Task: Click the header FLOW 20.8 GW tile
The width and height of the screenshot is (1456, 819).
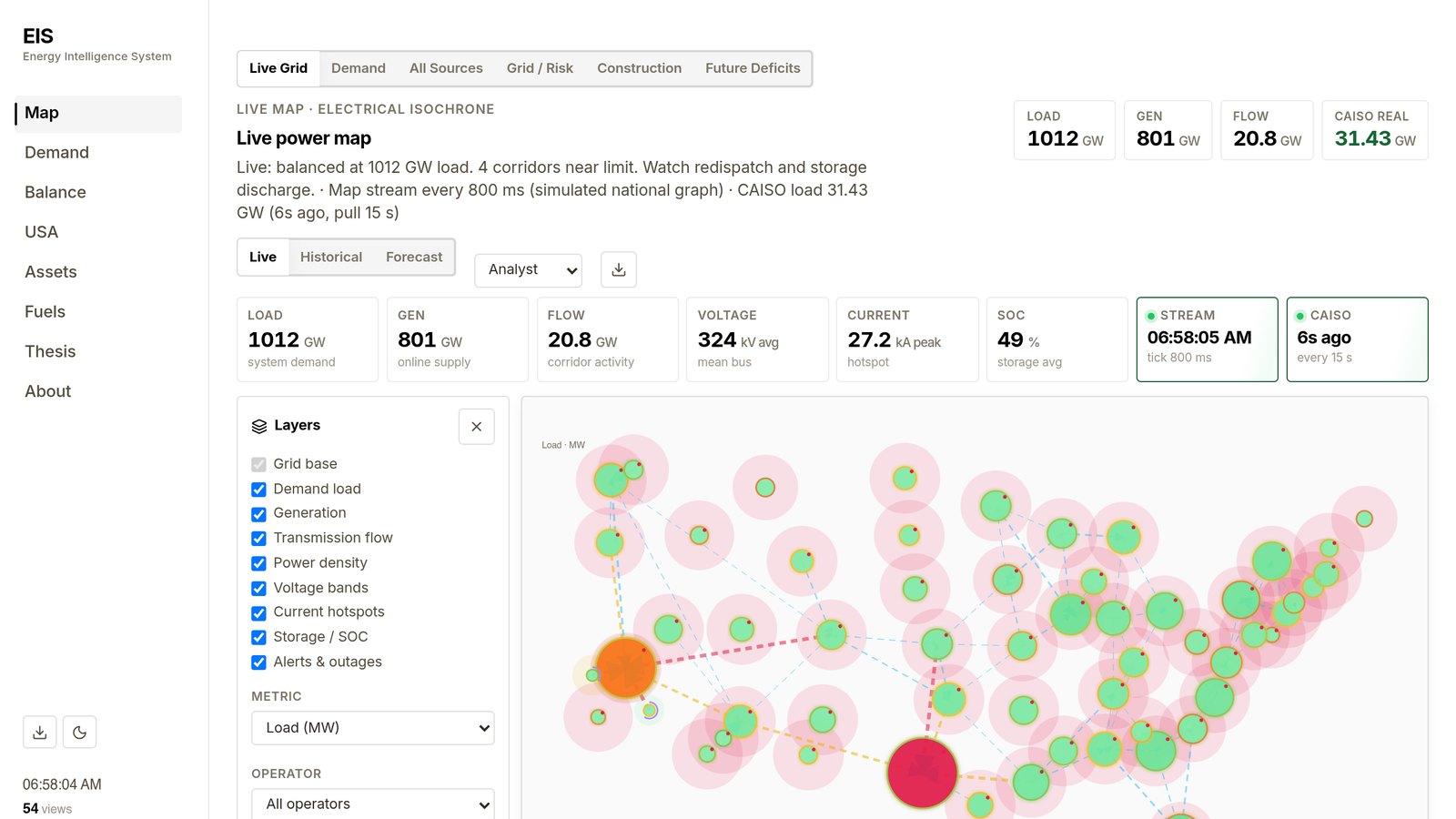Action: pyautogui.click(x=1267, y=130)
